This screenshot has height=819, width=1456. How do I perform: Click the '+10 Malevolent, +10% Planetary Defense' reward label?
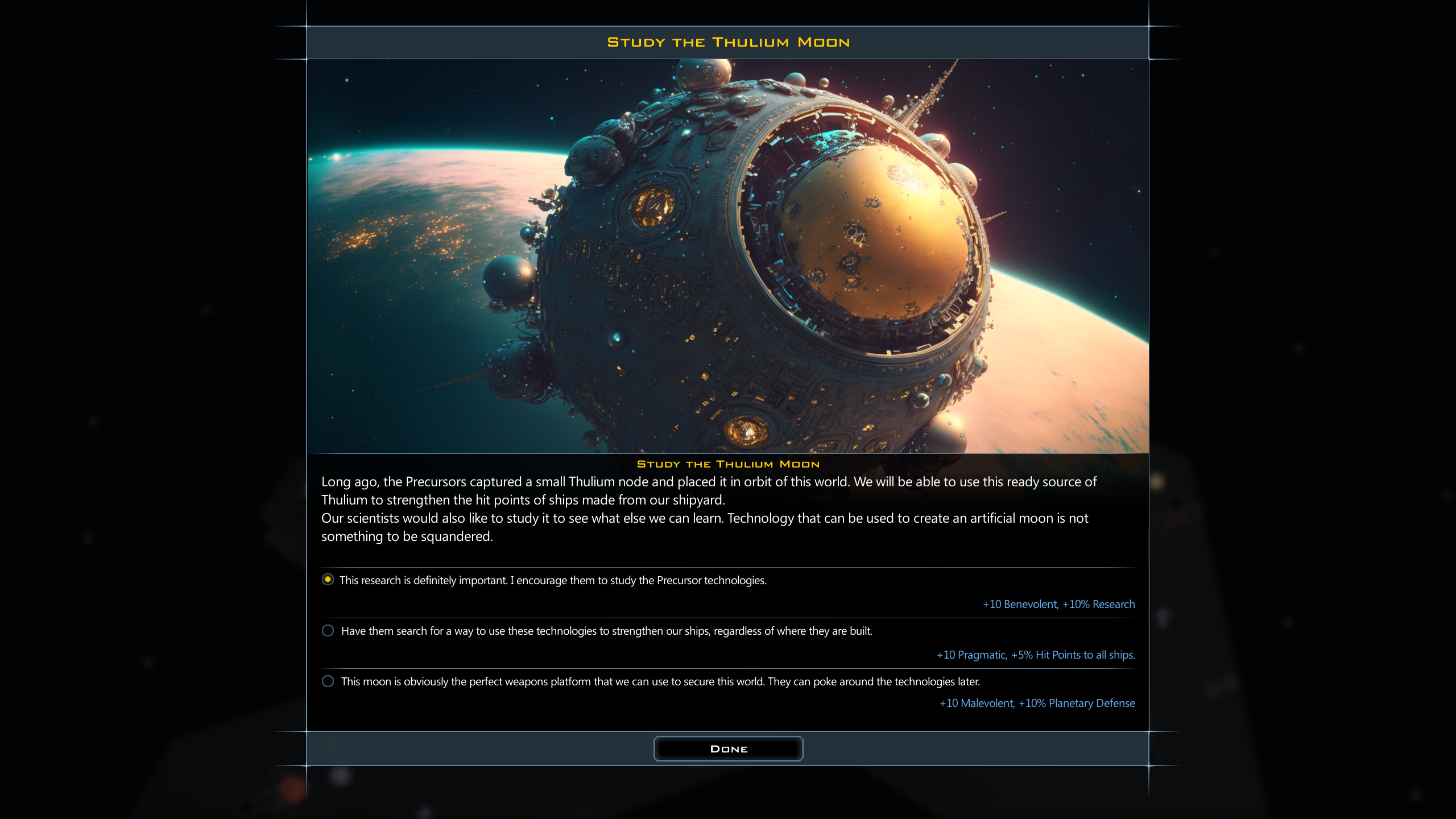[x=1037, y=703]
